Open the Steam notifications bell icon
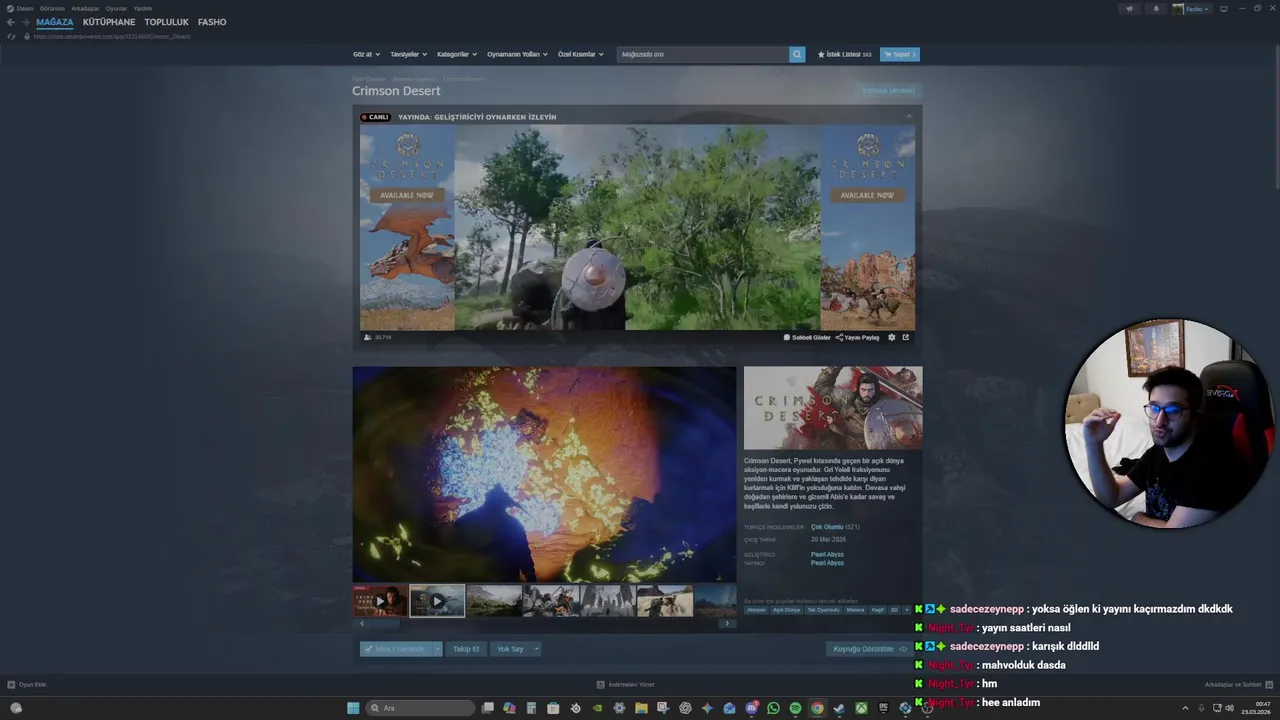The width and height of the screenshot is (1280, 720). tap(1156, 9)
